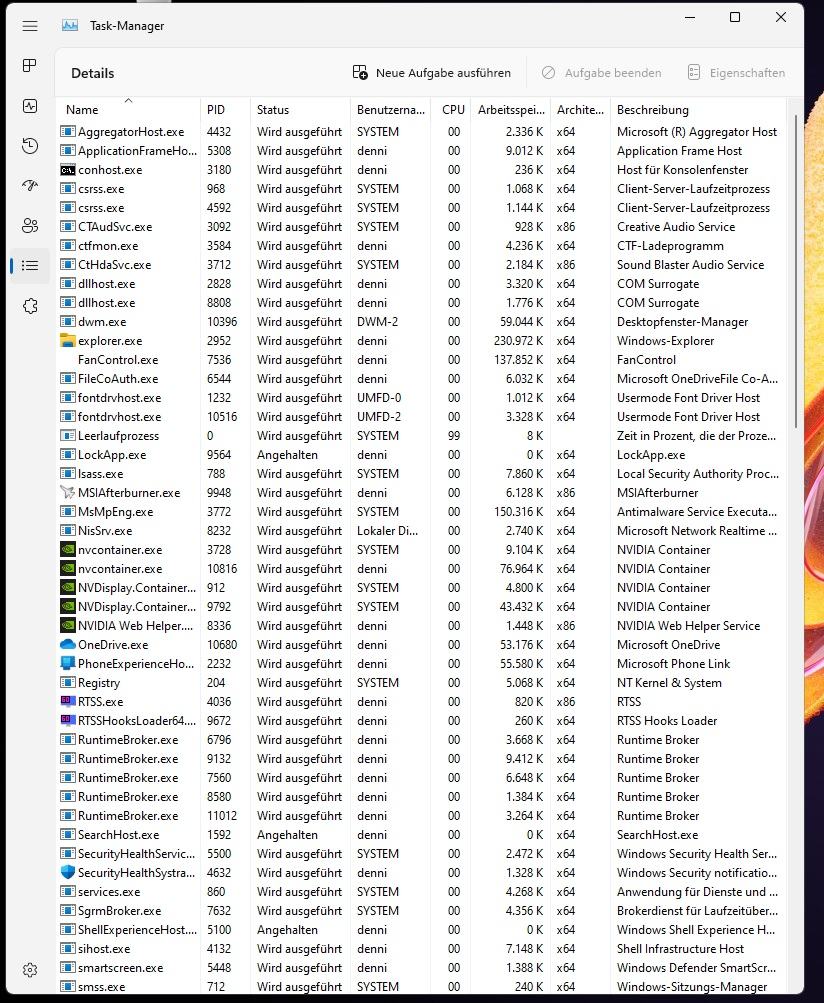
Task: Select RuntimeBroker.exe with PID 6796
Action: [421, 739]
